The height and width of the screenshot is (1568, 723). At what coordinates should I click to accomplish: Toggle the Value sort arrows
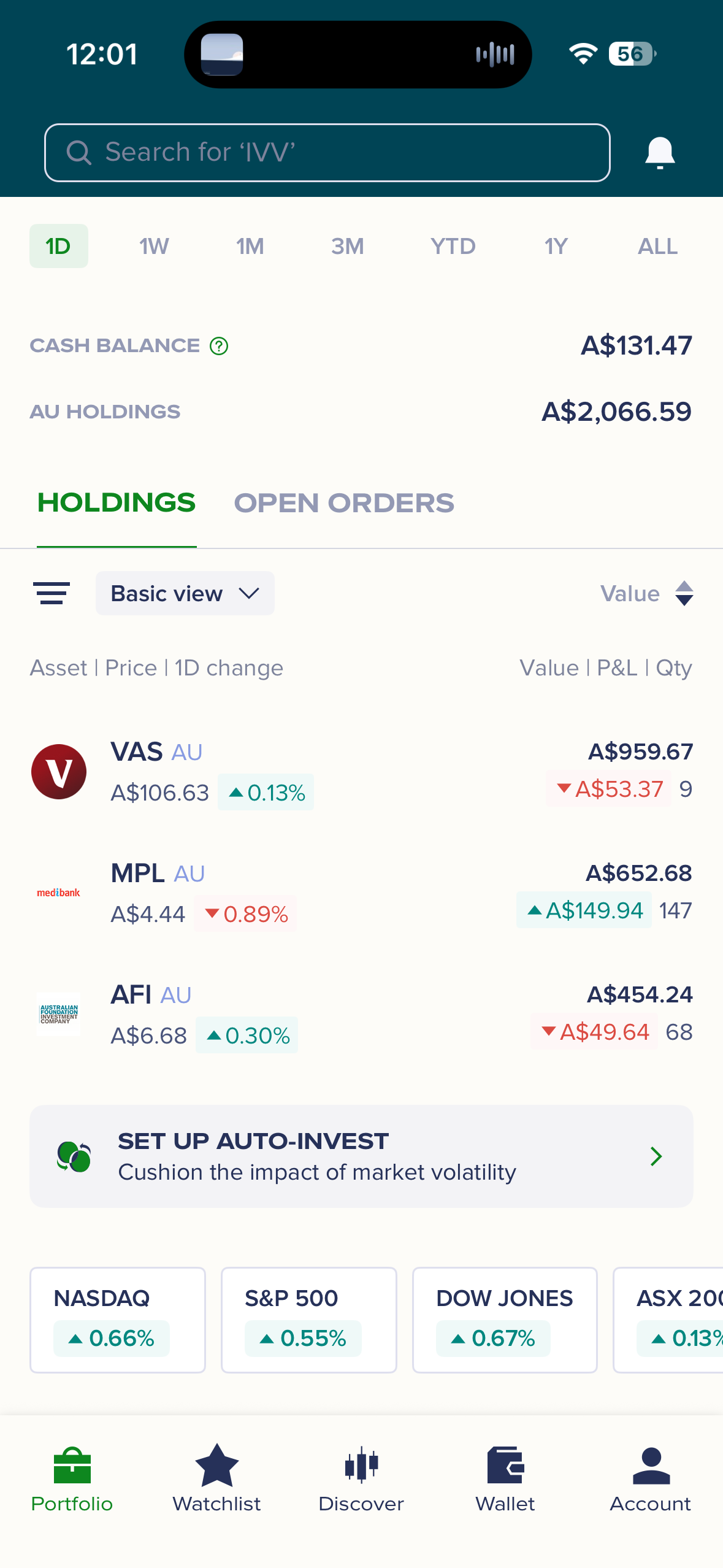(684, 593)
